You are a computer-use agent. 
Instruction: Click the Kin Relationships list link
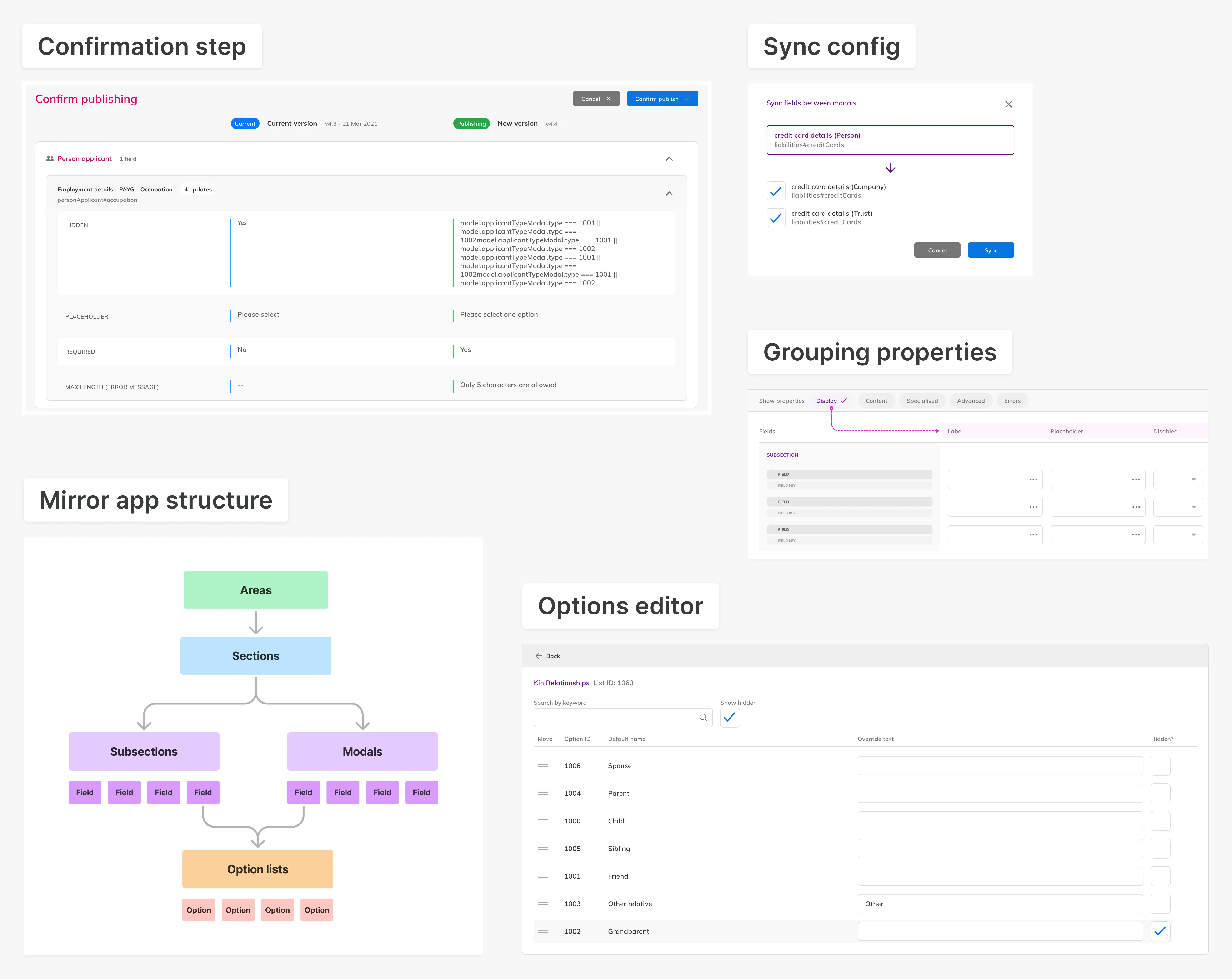point(561,683)
